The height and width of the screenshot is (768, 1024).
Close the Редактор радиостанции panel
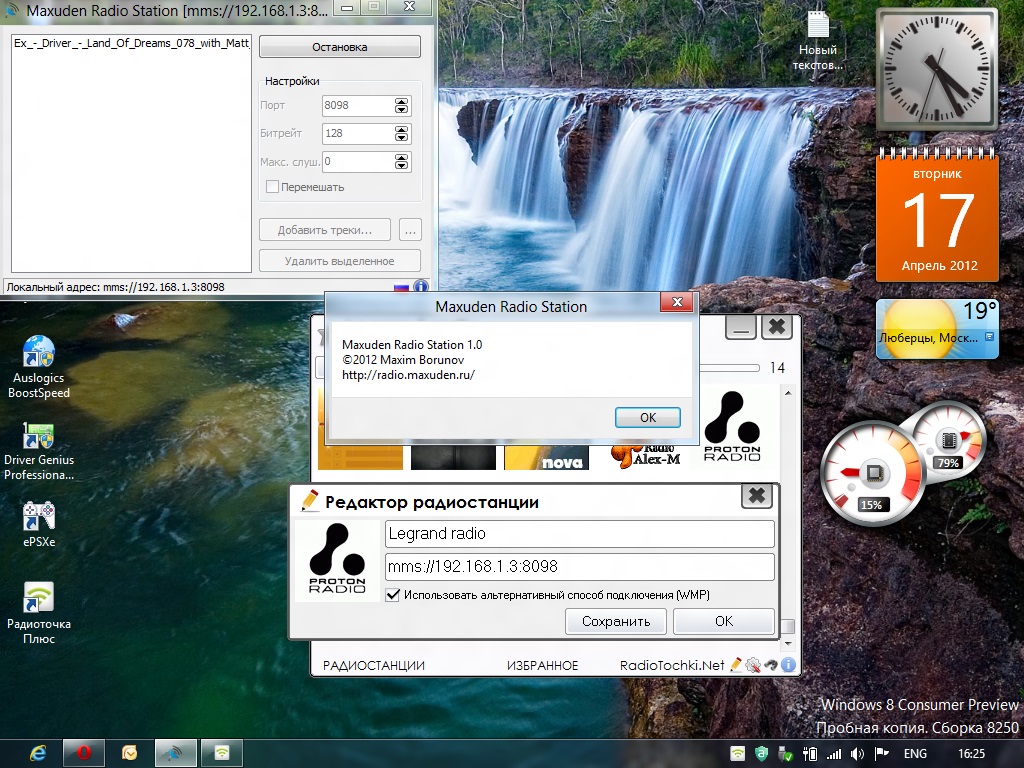pos(757,496)
